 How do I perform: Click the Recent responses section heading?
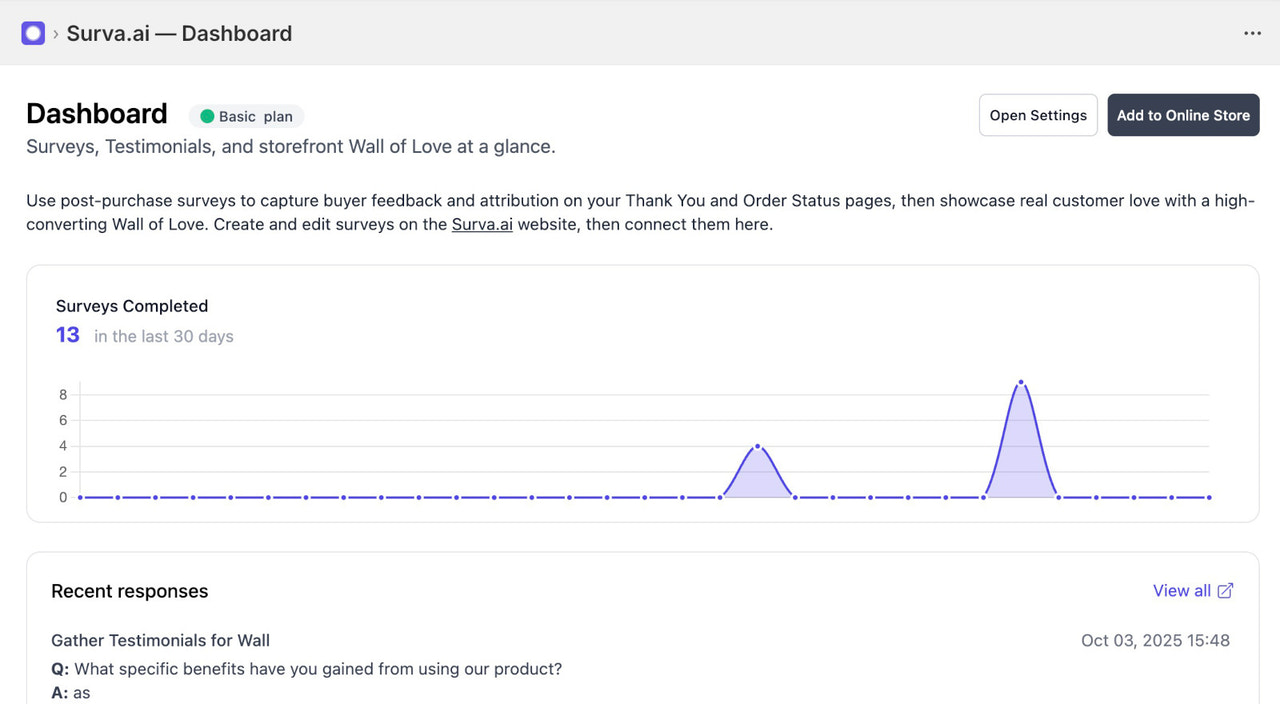[130, 591]
